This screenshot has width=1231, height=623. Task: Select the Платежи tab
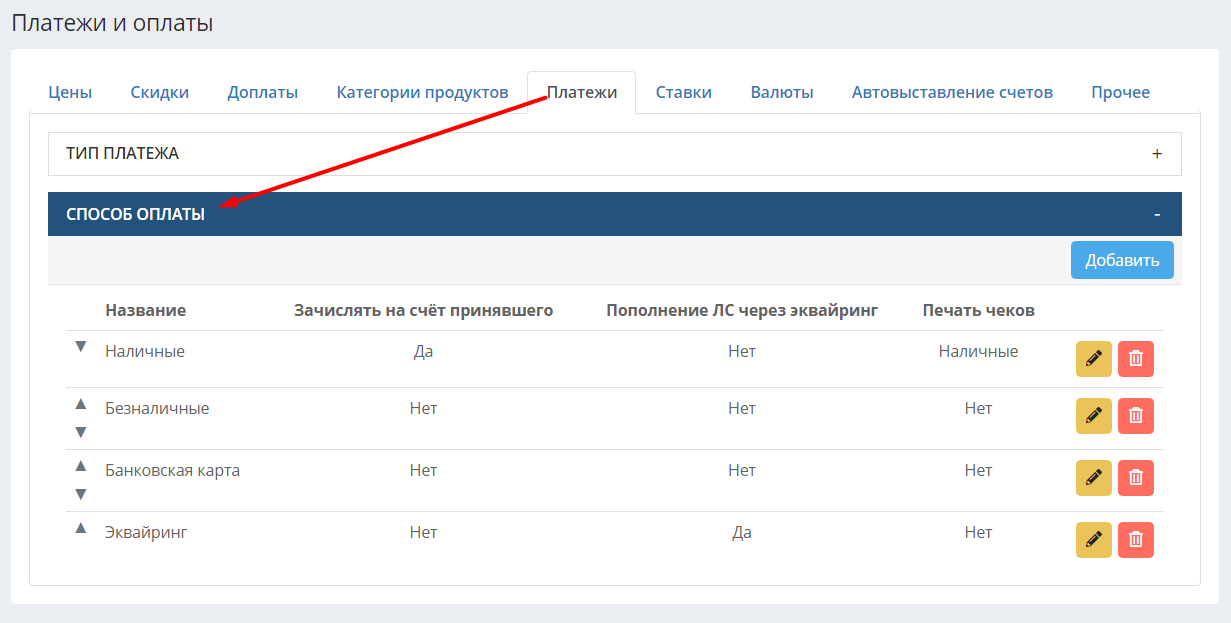pos(582,92)
